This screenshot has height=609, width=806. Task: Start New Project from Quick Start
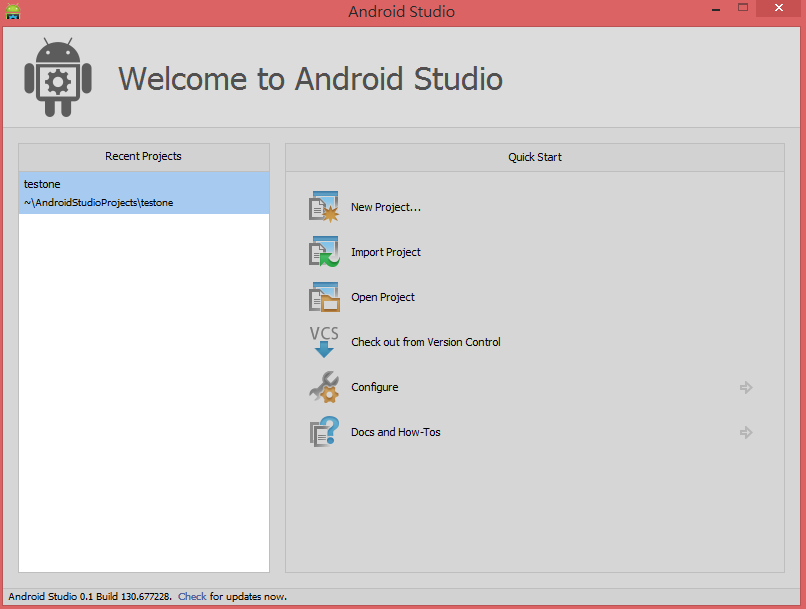386,206
